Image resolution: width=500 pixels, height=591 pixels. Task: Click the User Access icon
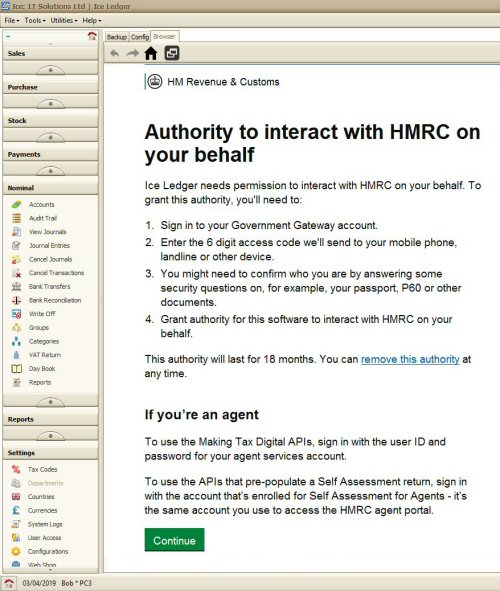pos(16,538)
